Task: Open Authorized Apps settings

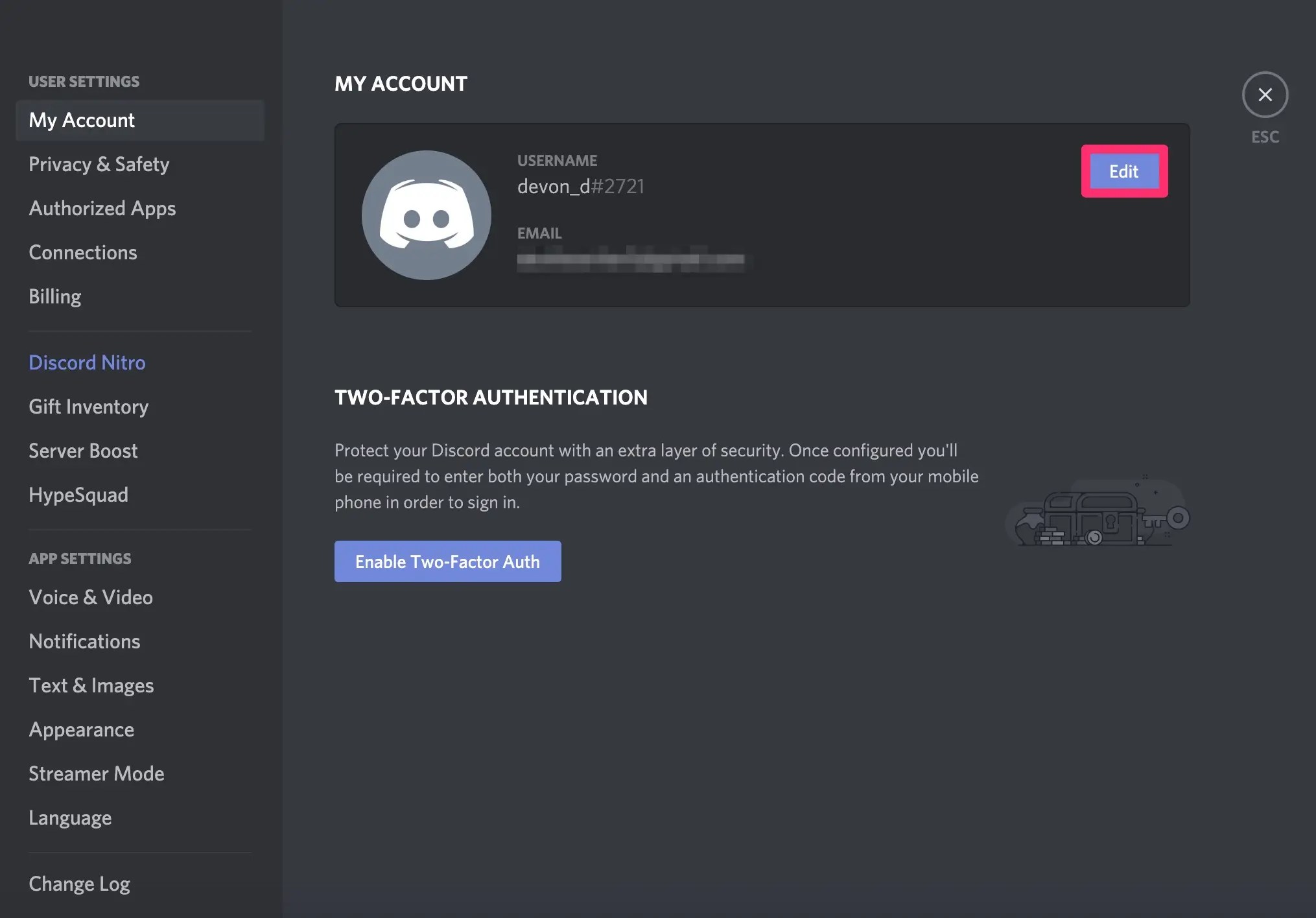Action: point(102,208)
